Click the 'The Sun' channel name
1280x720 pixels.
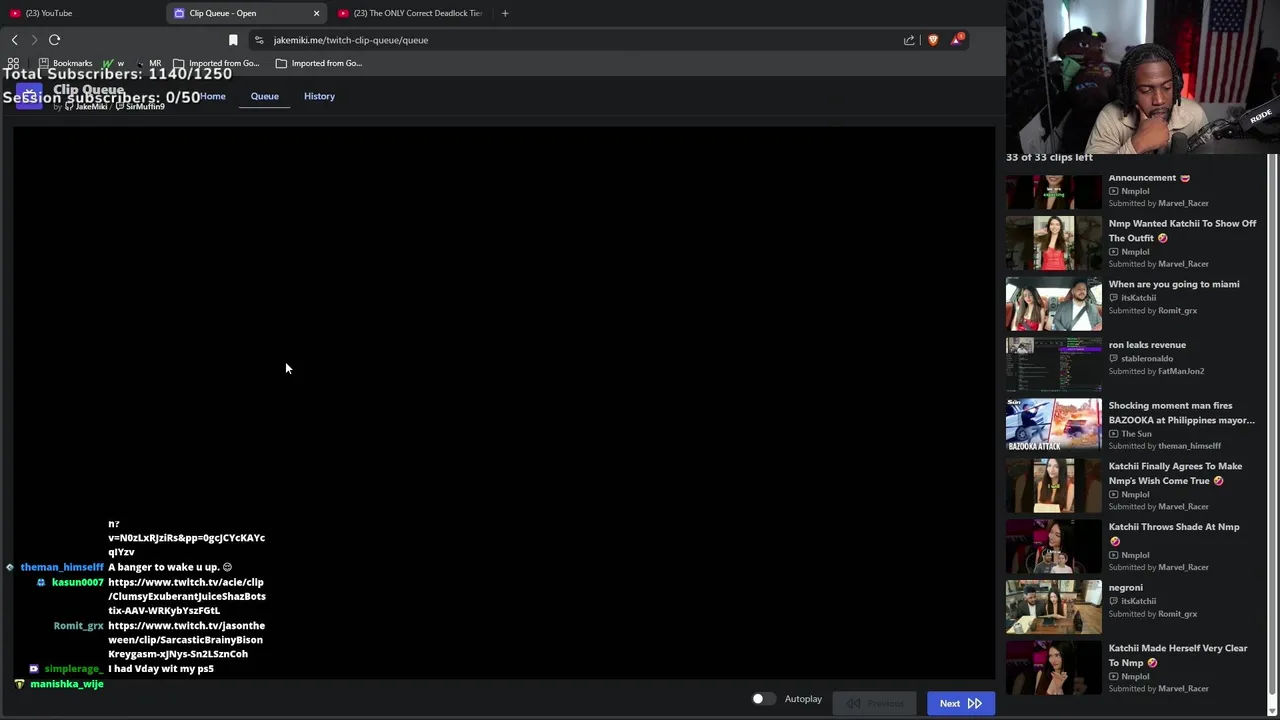[x=1136, y=434]
